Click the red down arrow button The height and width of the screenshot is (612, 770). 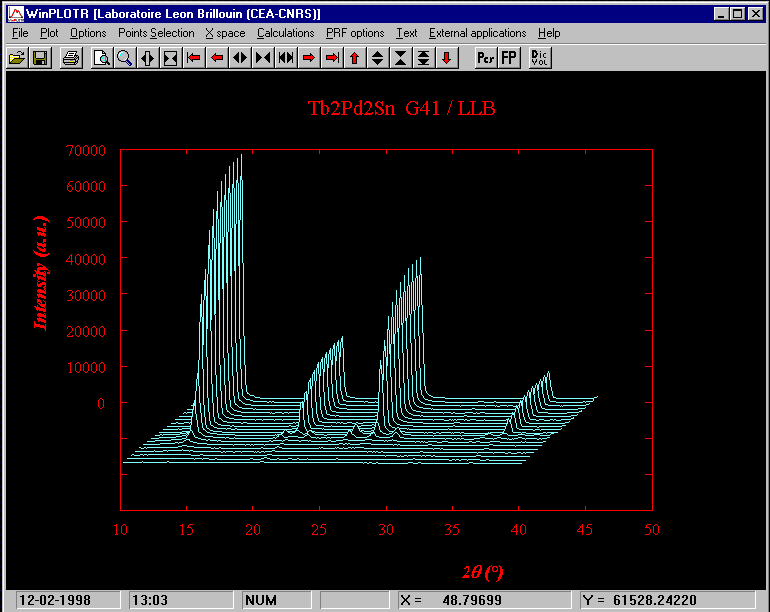[x=447, y=58]
